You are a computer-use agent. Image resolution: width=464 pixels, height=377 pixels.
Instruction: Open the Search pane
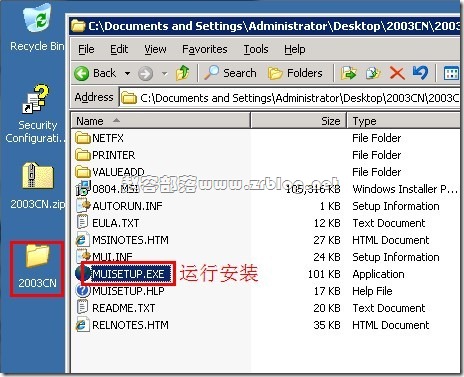pos(230,73)
